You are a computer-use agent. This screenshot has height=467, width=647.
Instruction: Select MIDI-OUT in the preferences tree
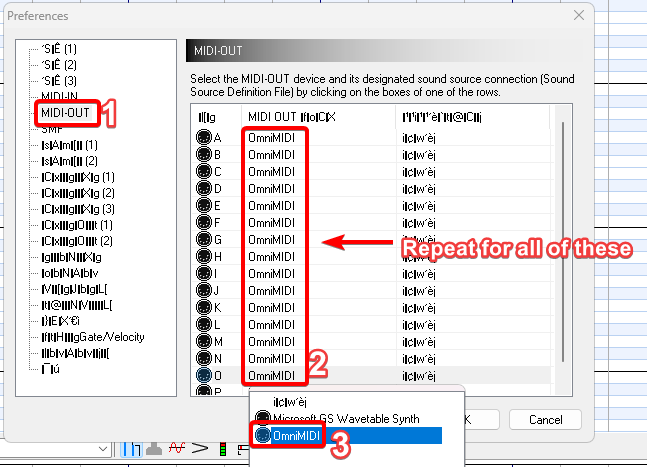tap(66, 113)
